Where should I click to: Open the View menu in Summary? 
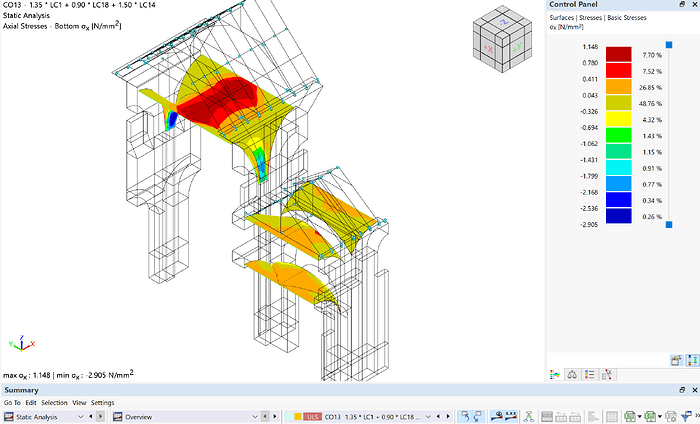click(x=79, y=403)
